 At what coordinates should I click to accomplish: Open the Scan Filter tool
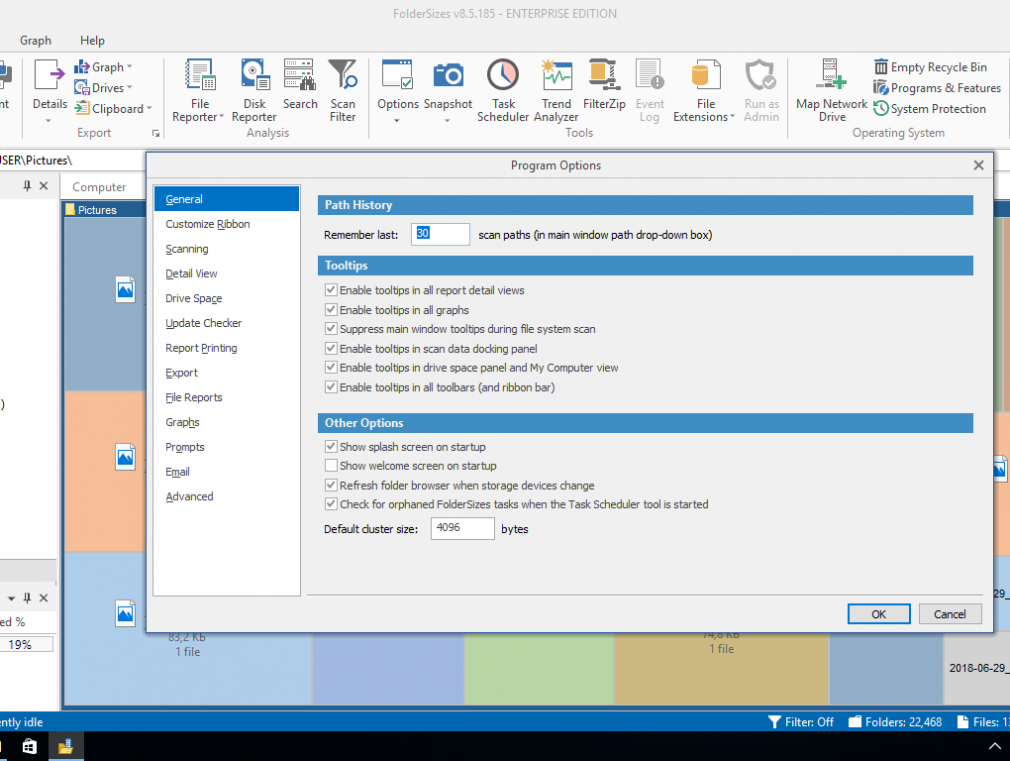pyautogui.click(x=343, y=91)
